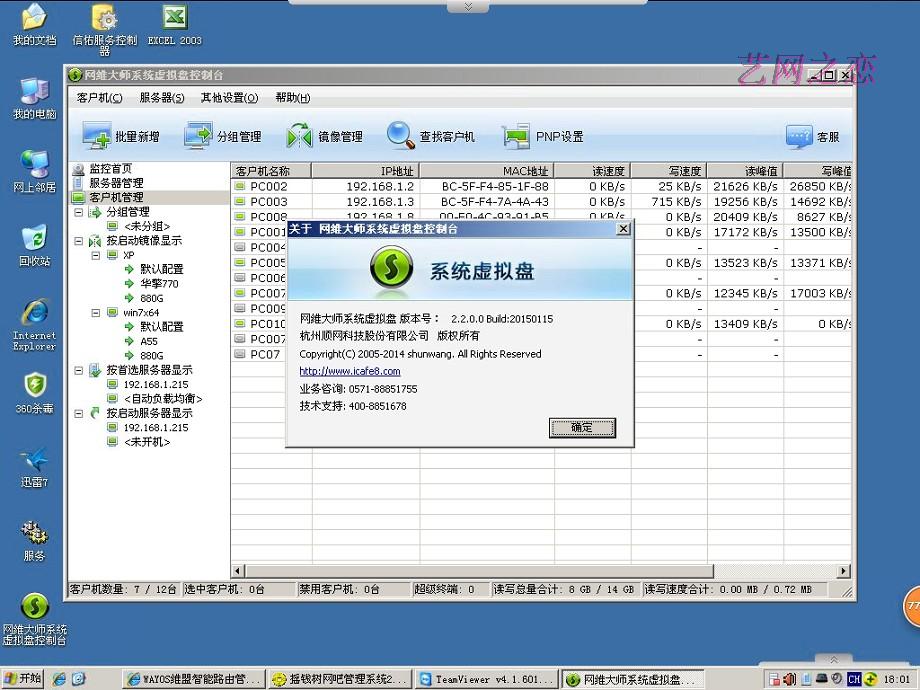The image size is (920, 690).
Task: Click the horizontal scrollbar thumb
Action: [x=479, y=570]
